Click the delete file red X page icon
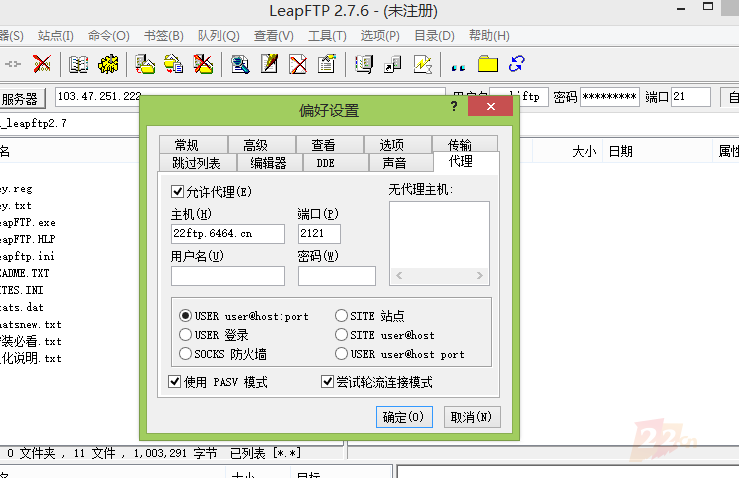This screenshot has width=739, height=478. click(x=298, y=64)
